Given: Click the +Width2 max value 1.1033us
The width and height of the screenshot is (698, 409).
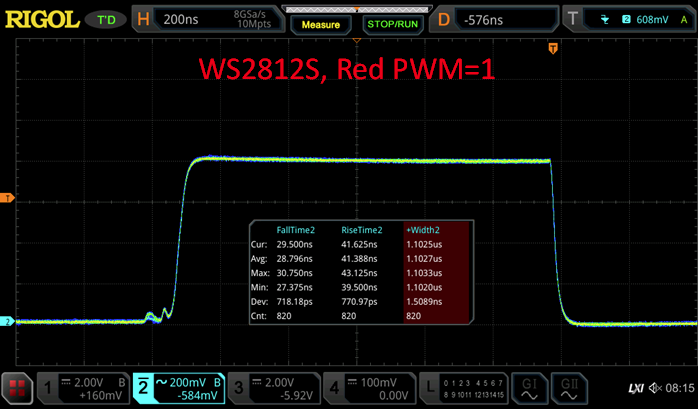Looking at the screenshot, I should (x=424, y=273).
